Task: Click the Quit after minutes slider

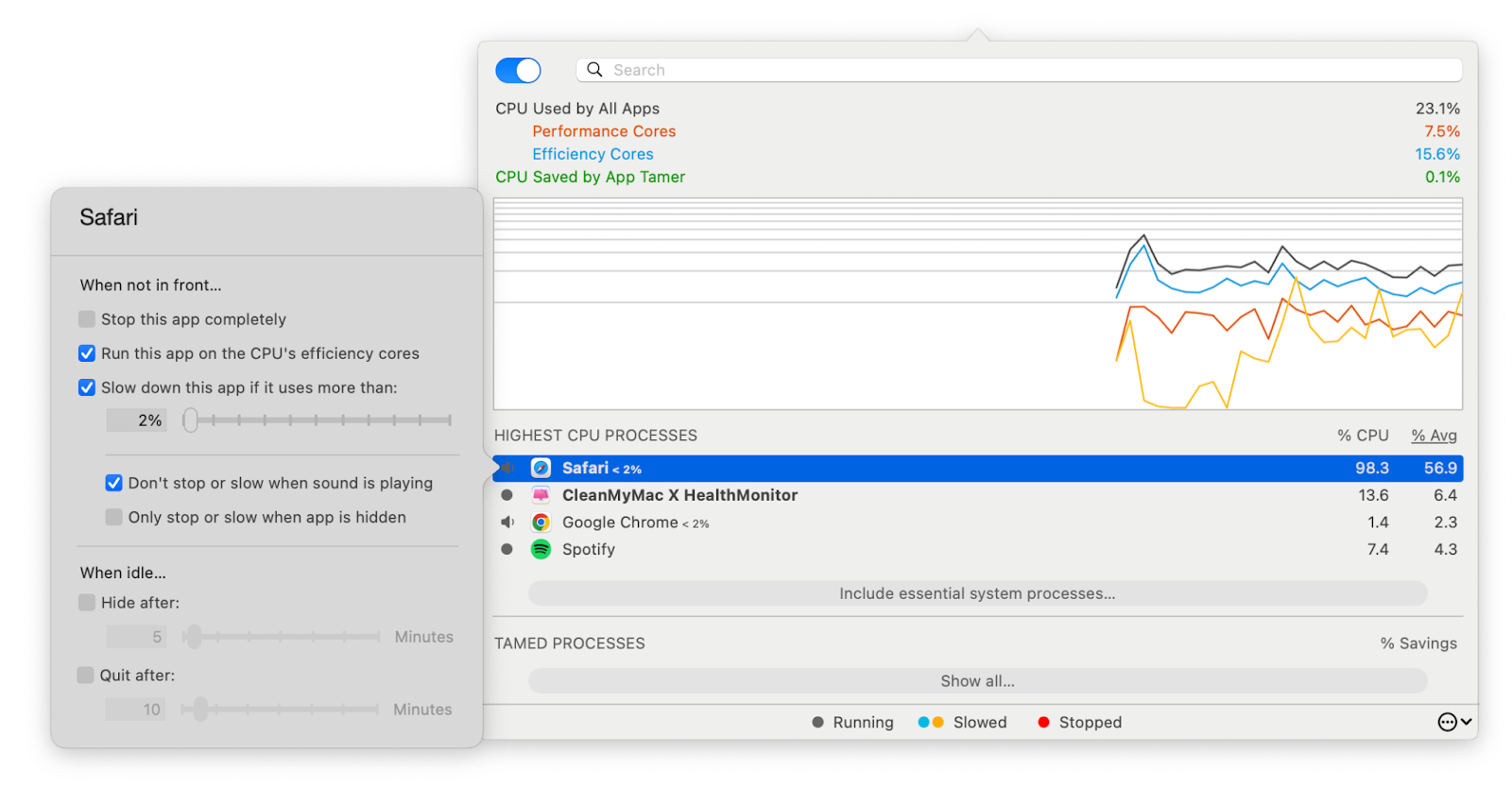Action: (281, 709)
